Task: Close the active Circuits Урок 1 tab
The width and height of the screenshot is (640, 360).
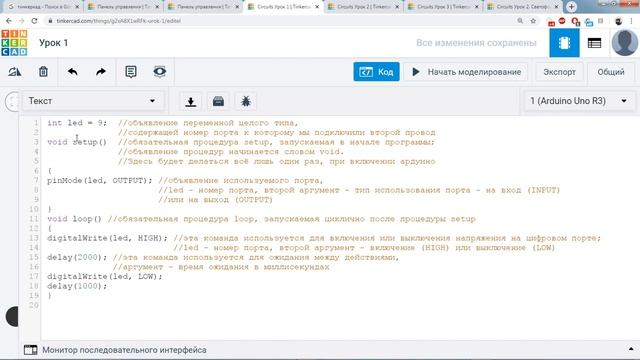Action: pyautogui.click(x=317, y=7)
